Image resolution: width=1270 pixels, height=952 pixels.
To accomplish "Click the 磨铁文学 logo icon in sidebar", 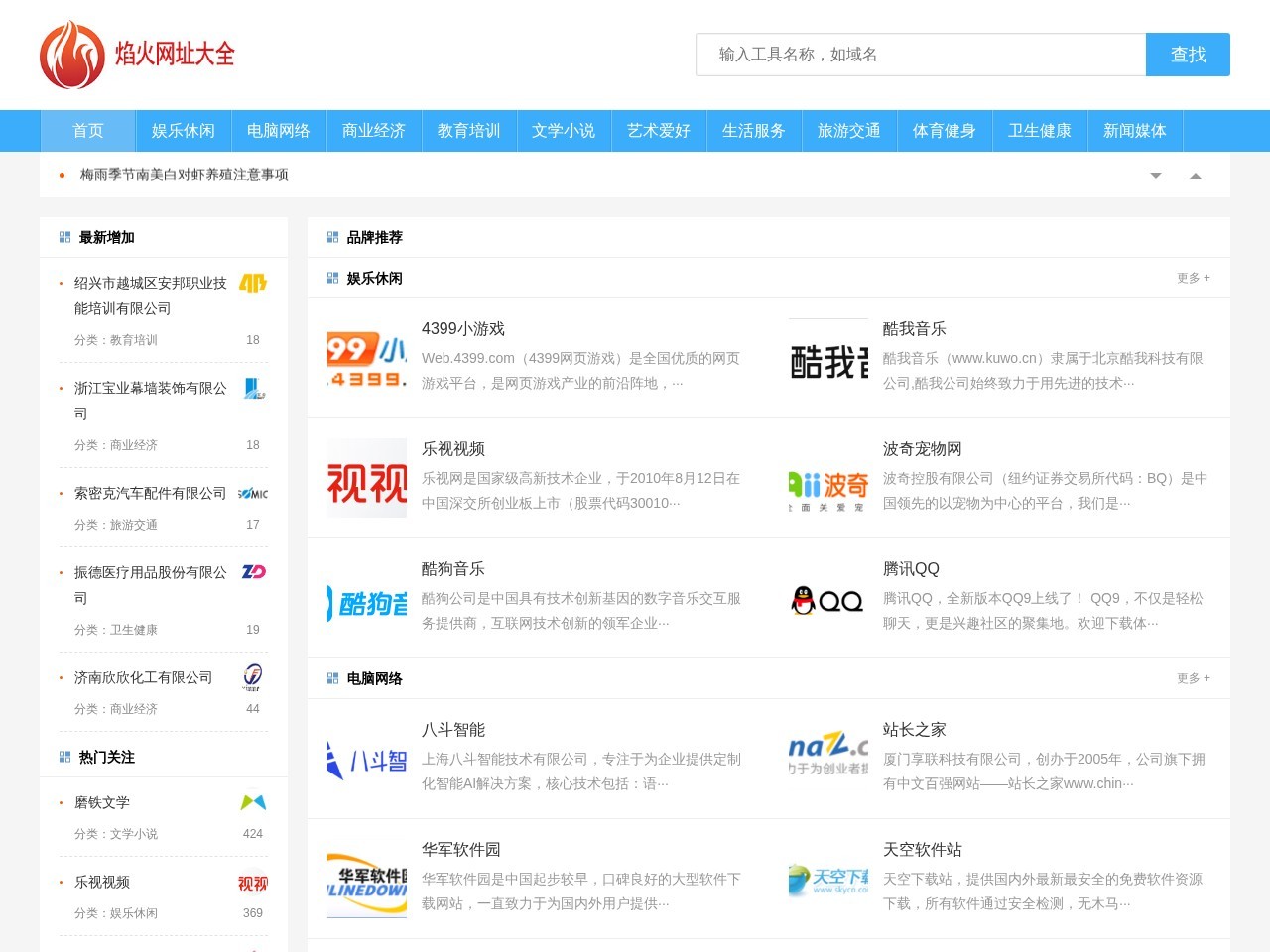I will click(x=253, y=802).
